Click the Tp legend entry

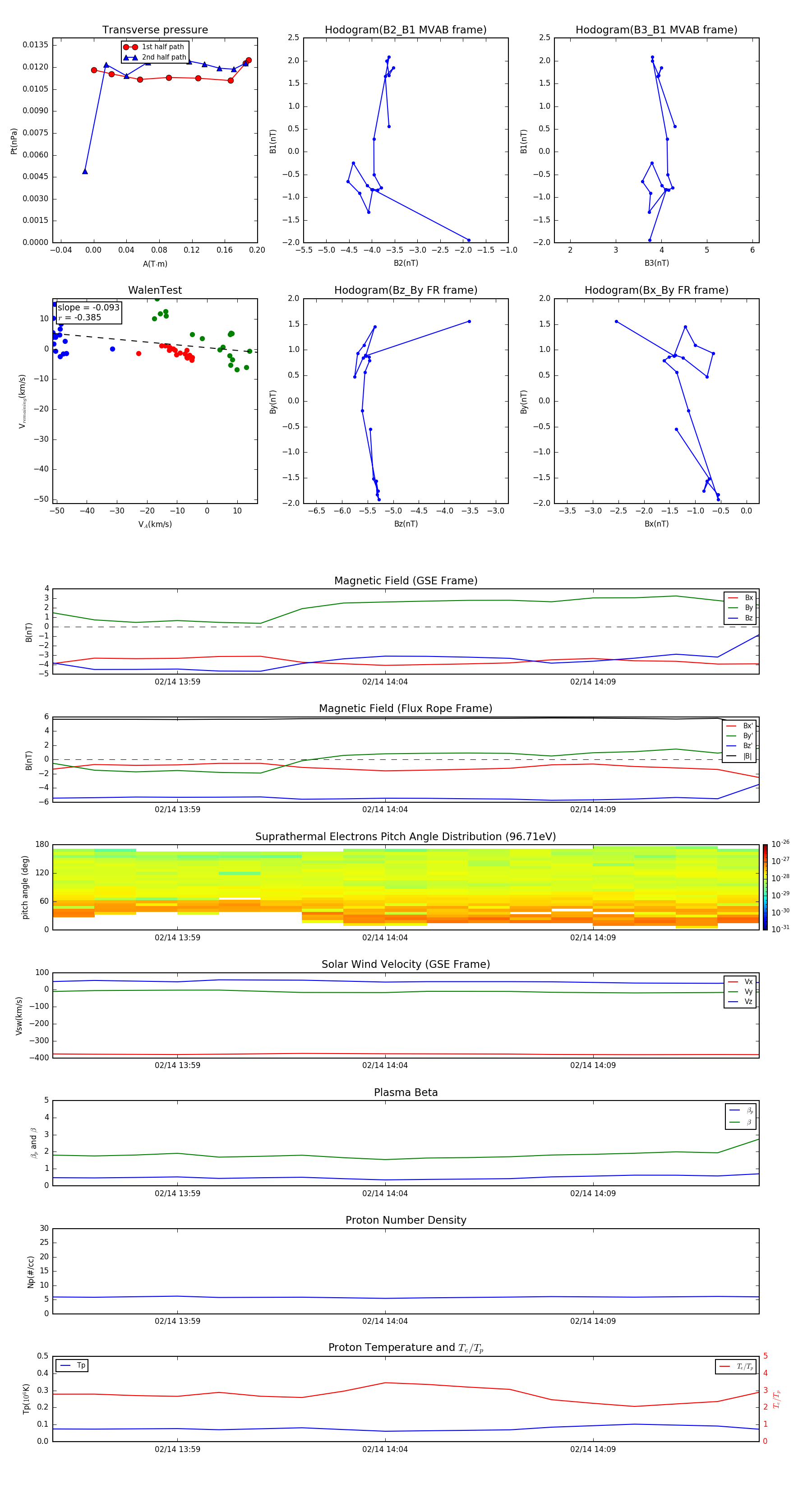tap(72, 1365)
